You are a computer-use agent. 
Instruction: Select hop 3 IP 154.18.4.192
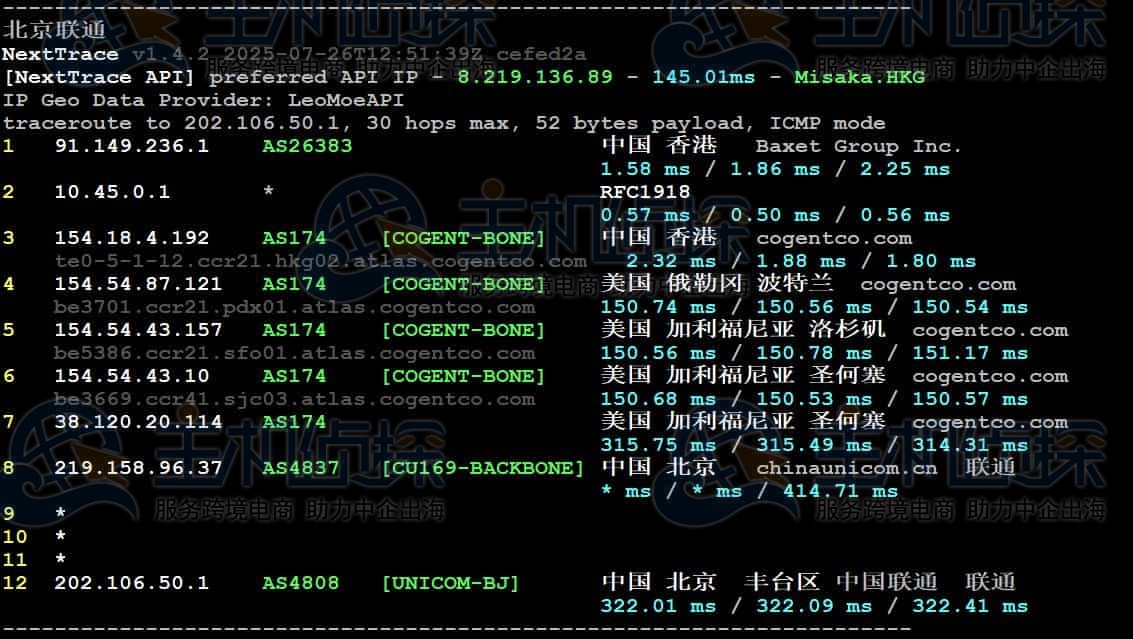click(x=132, y=238)
